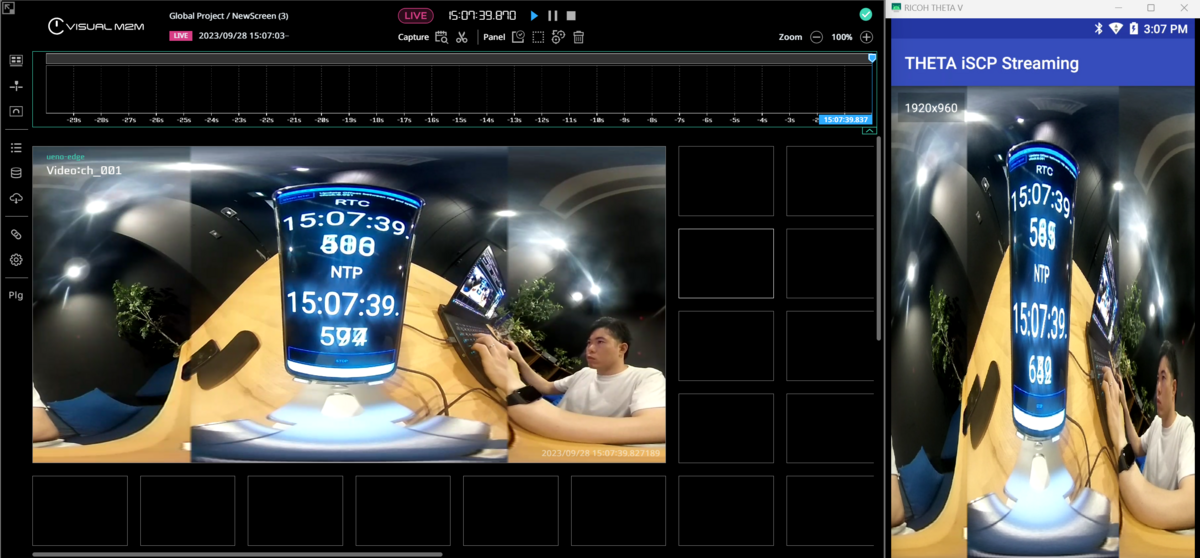Delete panel with the trash icon
The height and width of the screenshot is (558, 1200).
click(x=578, y=37)
